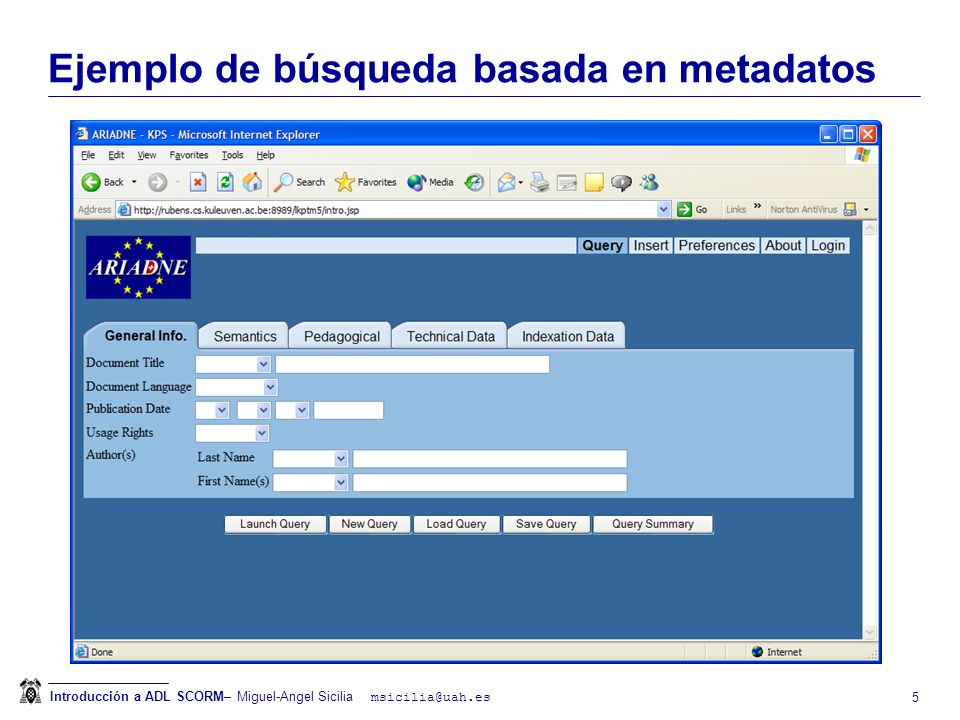960x720 pixels.
Task: Open the About link
Action: point(783,246)
